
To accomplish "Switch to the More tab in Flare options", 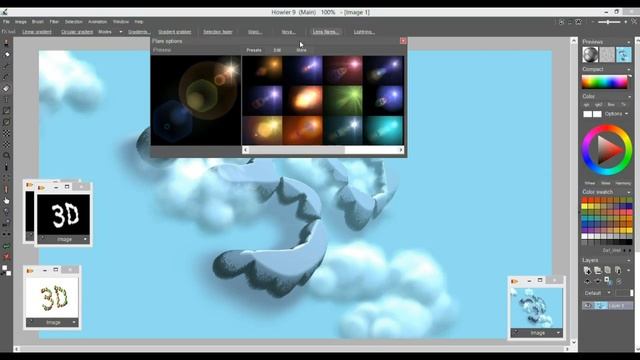I will click(301, 50).
